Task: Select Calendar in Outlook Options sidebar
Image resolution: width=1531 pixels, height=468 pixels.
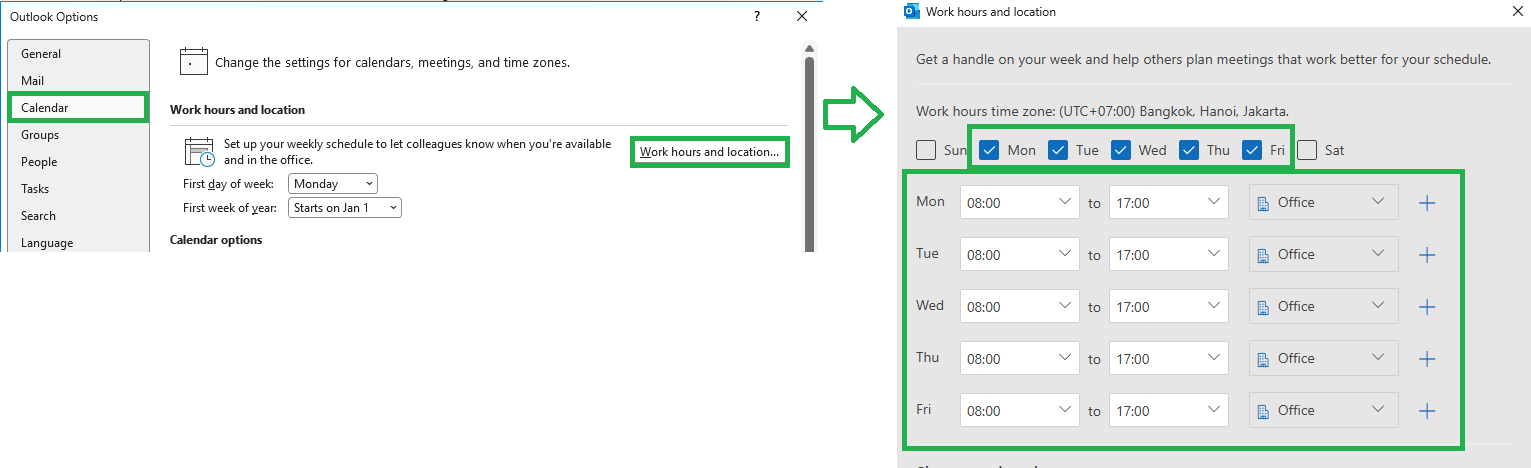Action: pyautogui.click(x=78, y=107)
